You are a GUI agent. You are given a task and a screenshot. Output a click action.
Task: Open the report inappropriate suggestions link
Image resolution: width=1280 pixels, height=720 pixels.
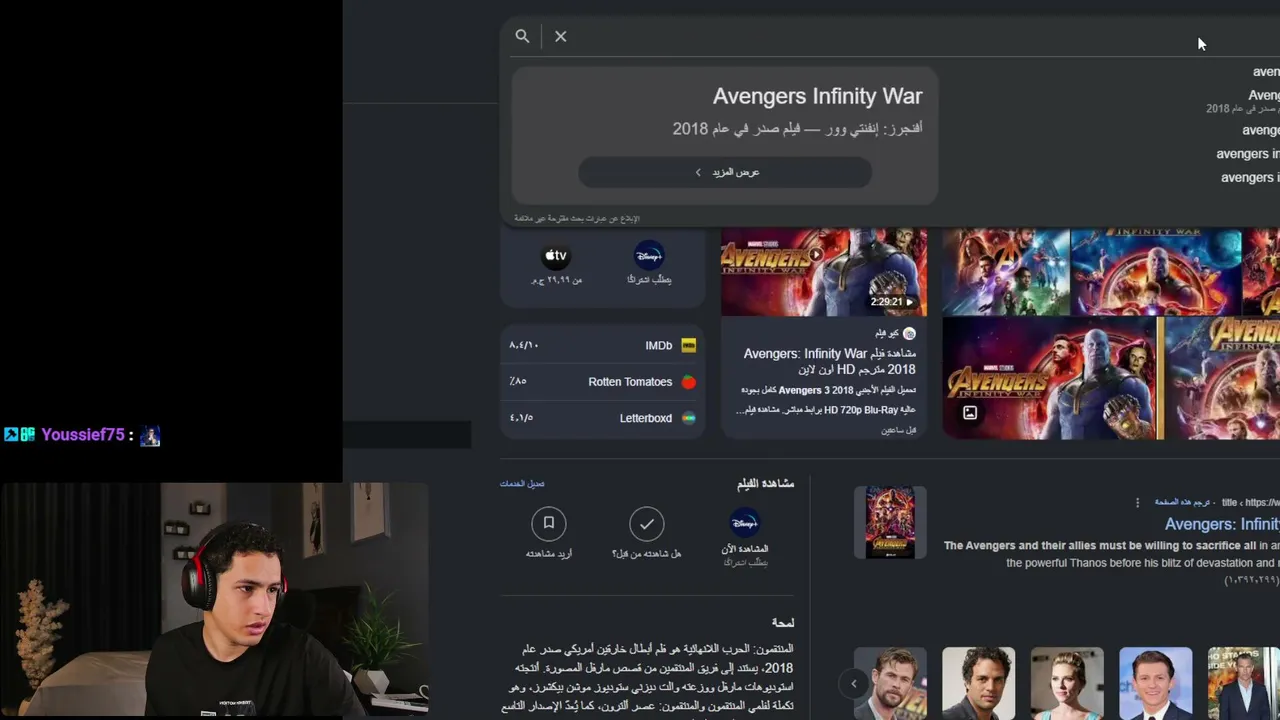click(577, 218)
